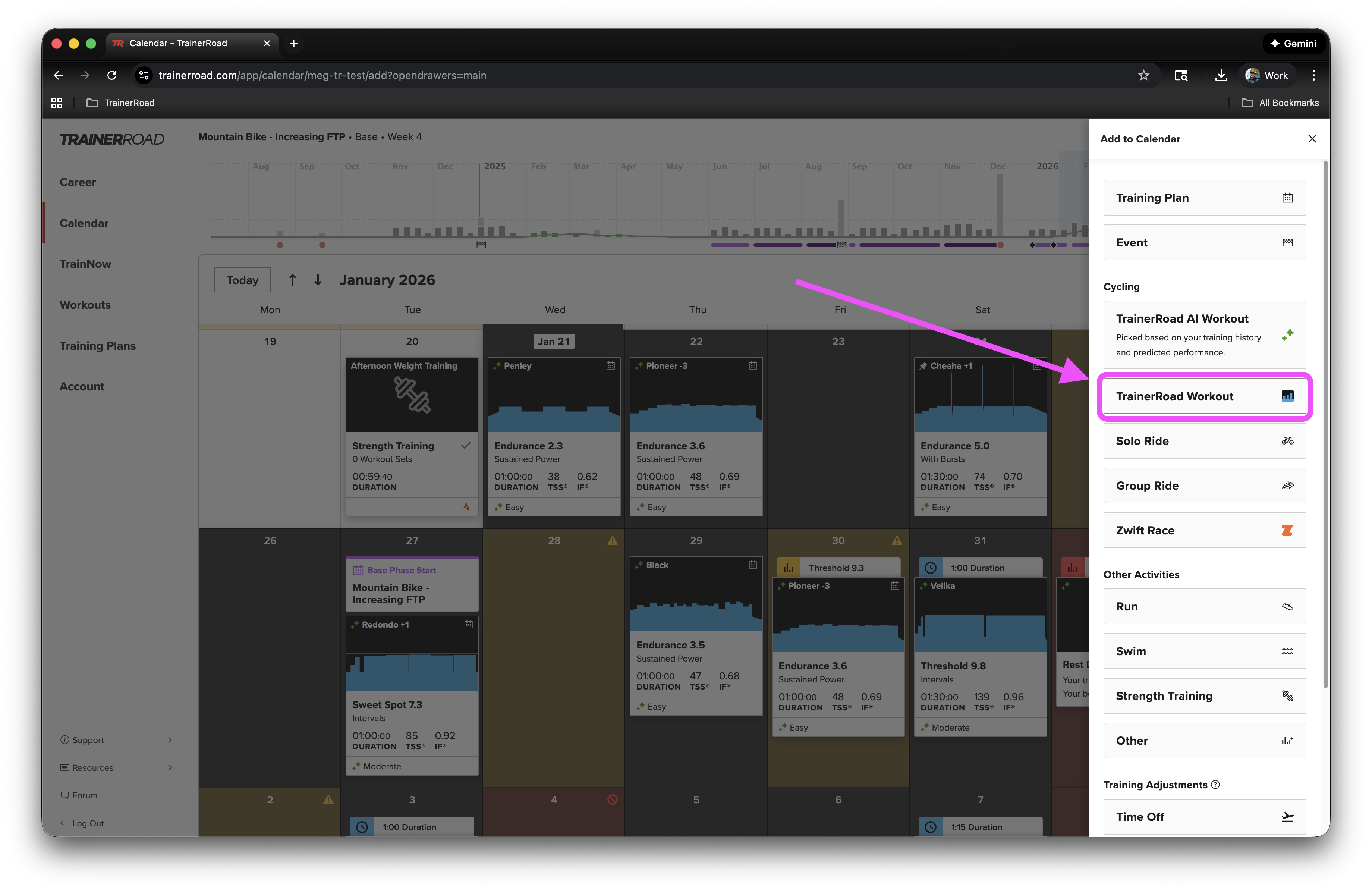The height and width of the screenshot is (892, 1372).
Task: Open the Forum link
Action: point(79,796)
